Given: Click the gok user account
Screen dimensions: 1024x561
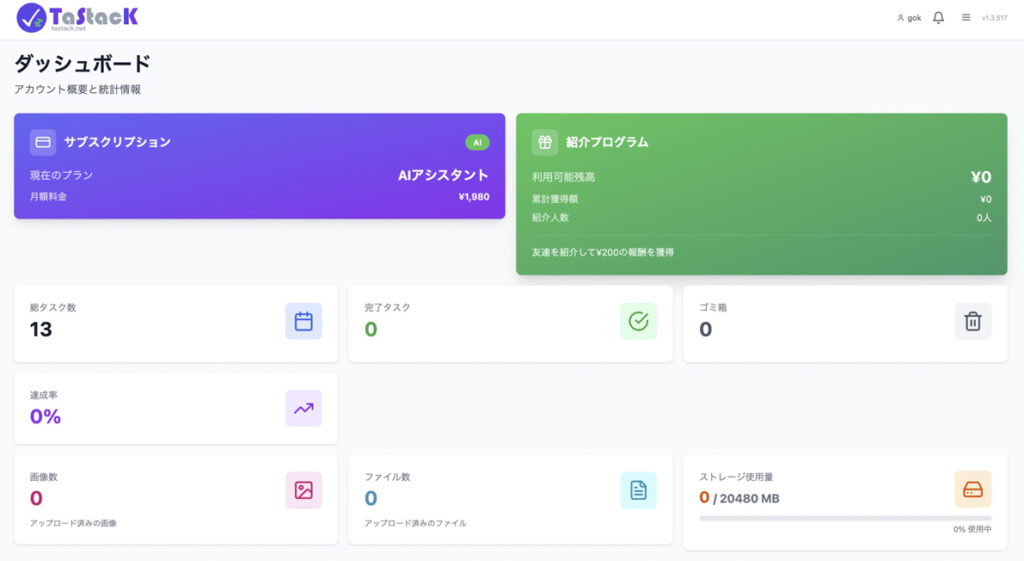Looking at the screenshot, I should tap(909, 18).
